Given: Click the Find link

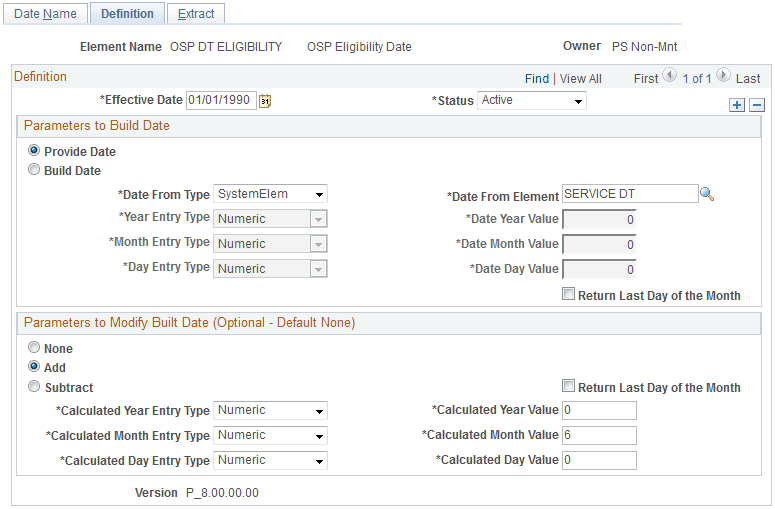Looking at the screenshot, I should click(x=537, y=79).
